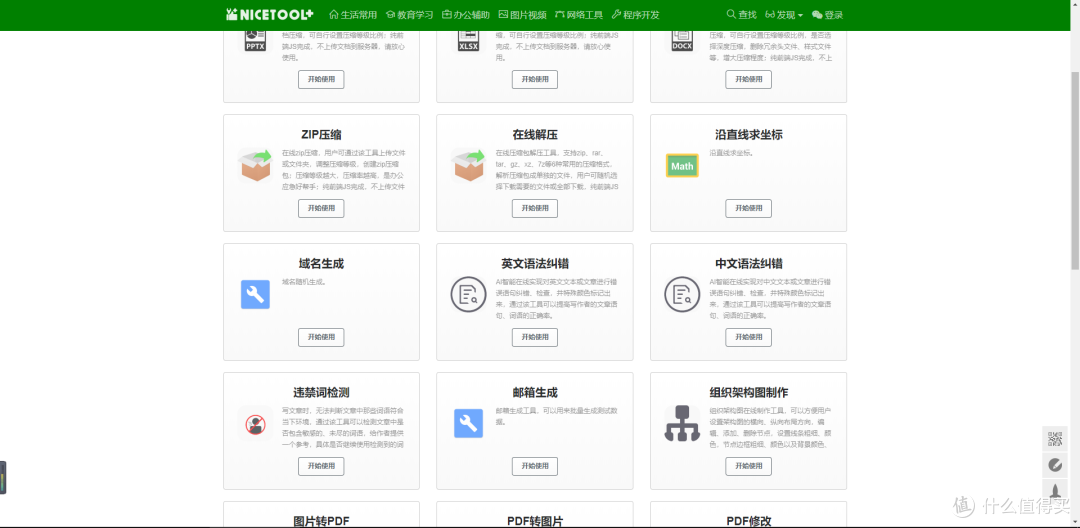Screen dimensions: 1080x528
Task: Click 开始使用 under 违禁词检测
Action: pos(321,466)
